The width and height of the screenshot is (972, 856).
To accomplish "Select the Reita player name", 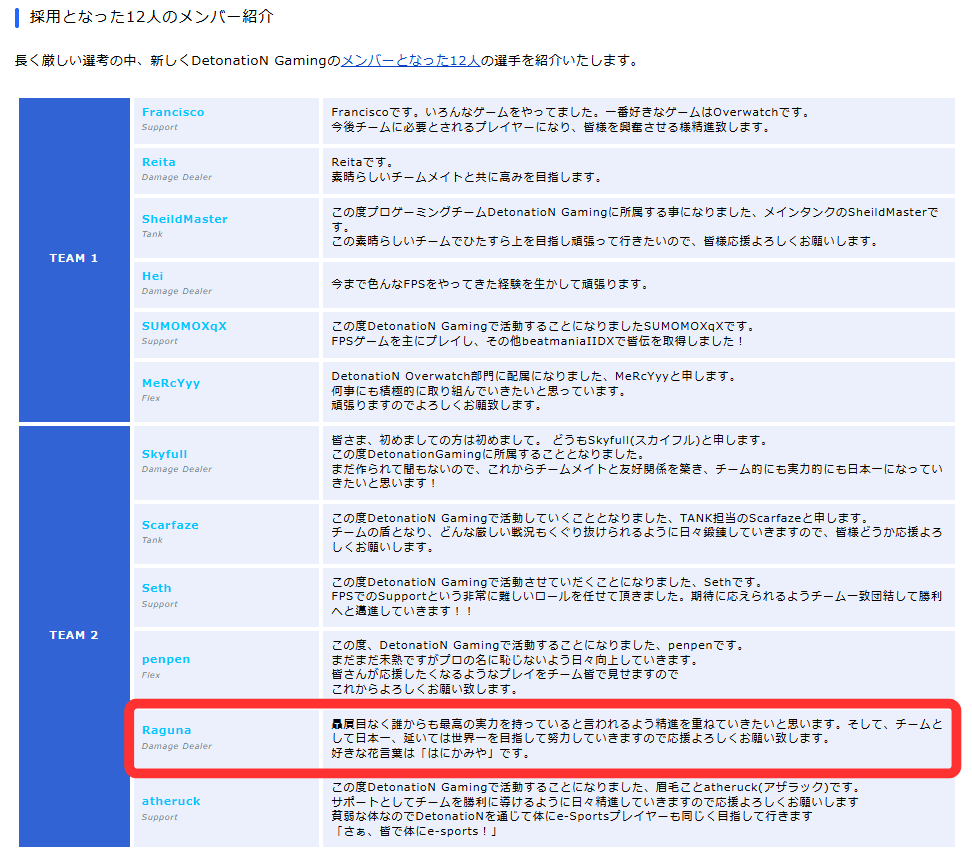I will (159, 162).
